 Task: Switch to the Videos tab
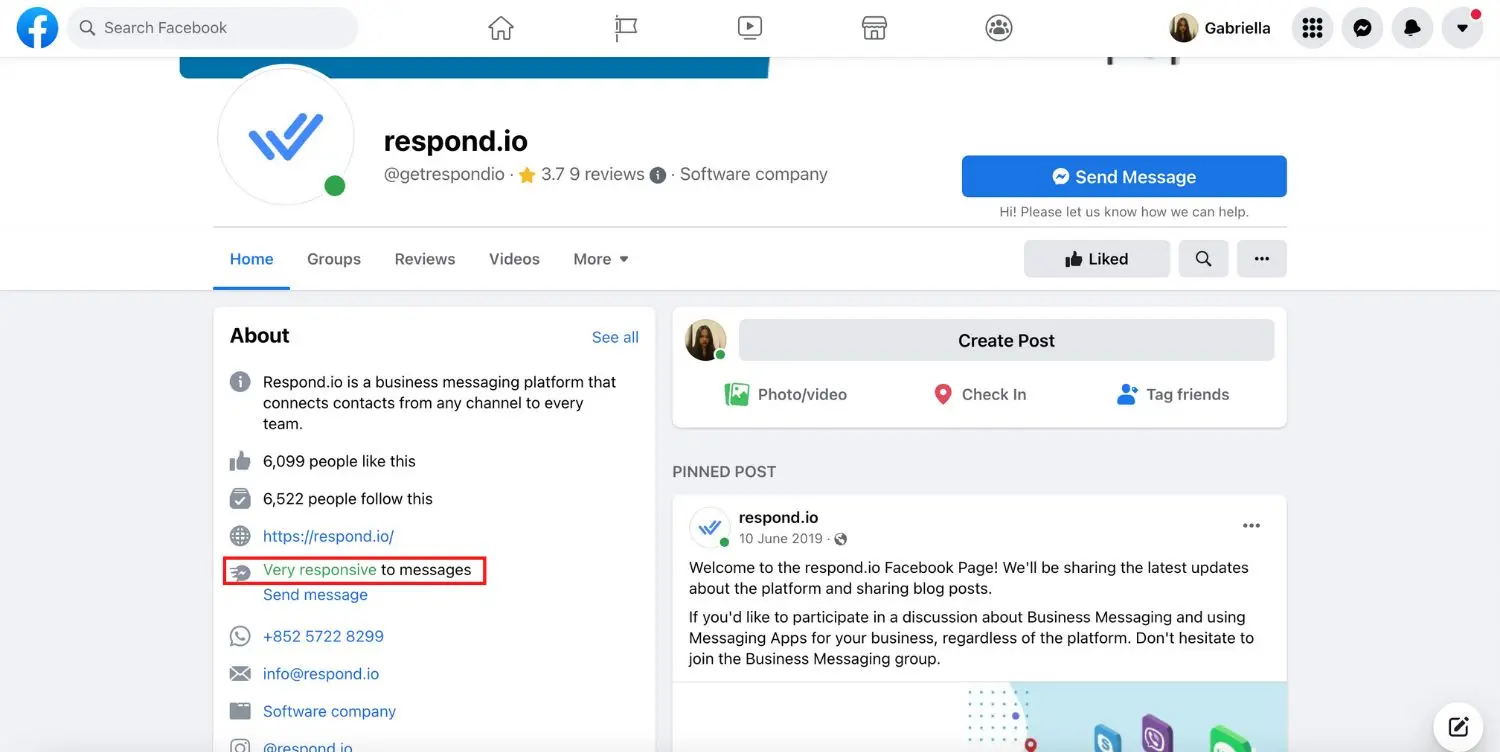pyautogui.click(x=514, y=259)
